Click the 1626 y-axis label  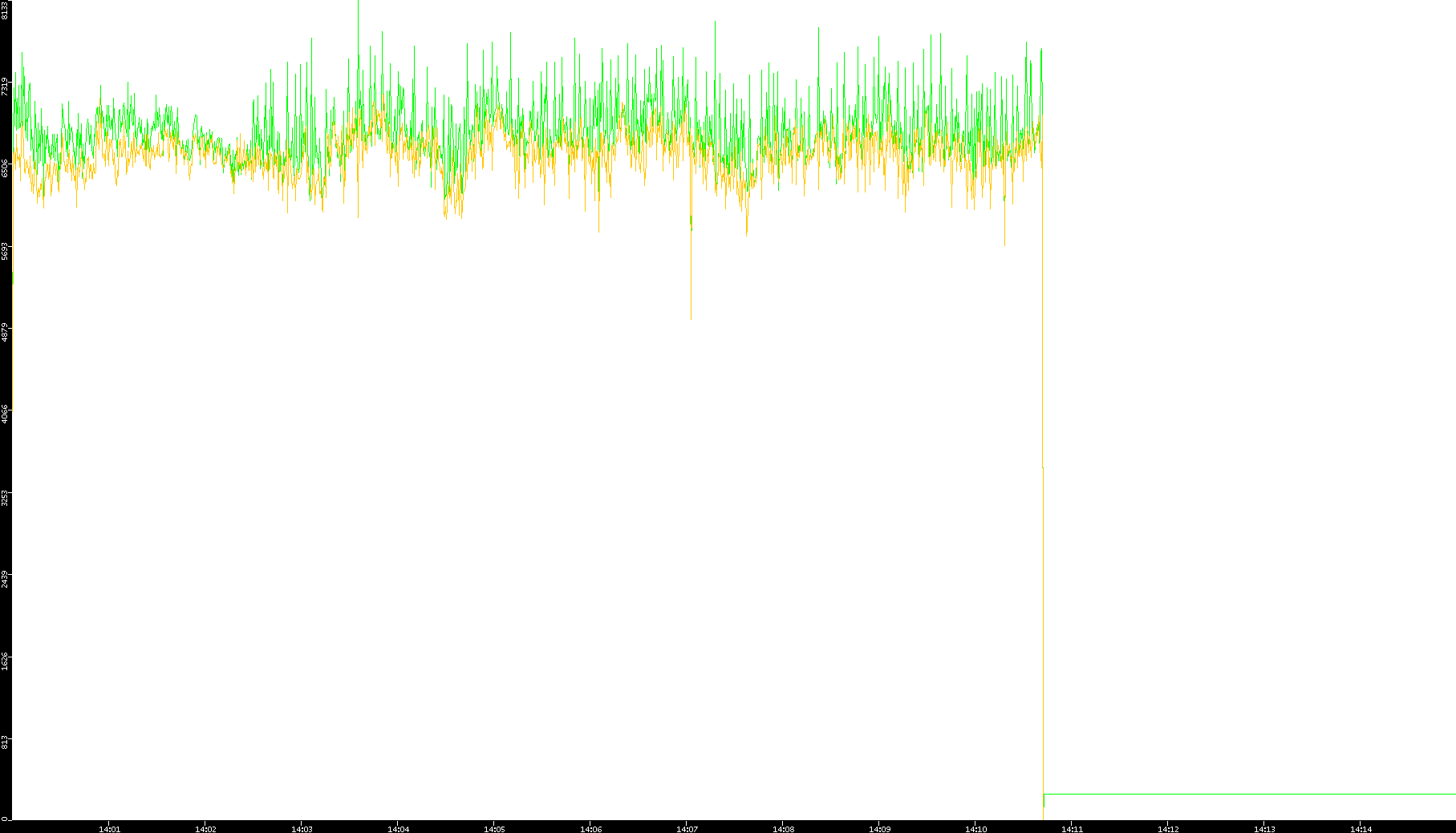(x=5, y=661)
